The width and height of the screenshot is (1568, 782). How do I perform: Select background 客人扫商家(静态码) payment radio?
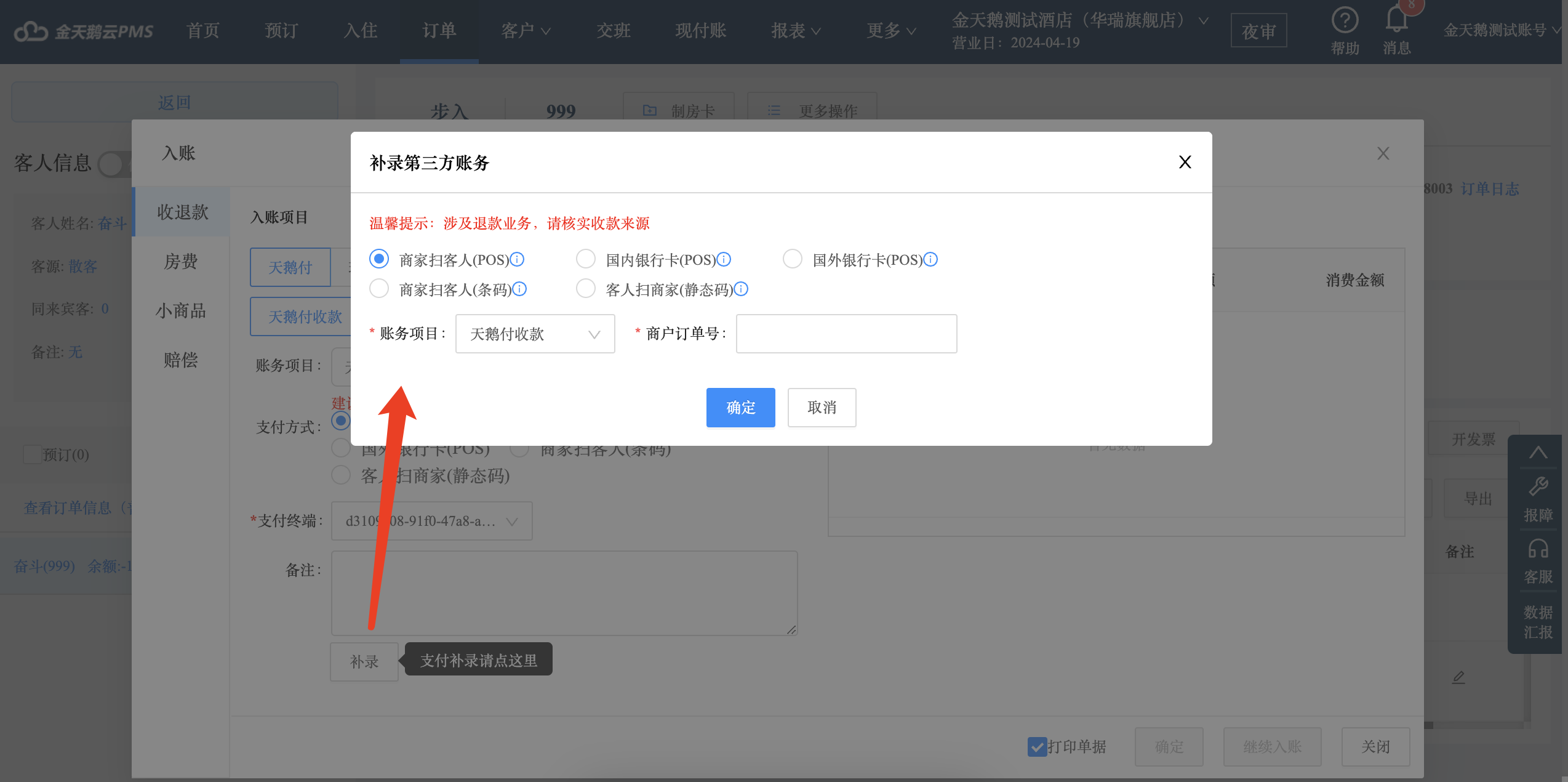tap(341, 475)
